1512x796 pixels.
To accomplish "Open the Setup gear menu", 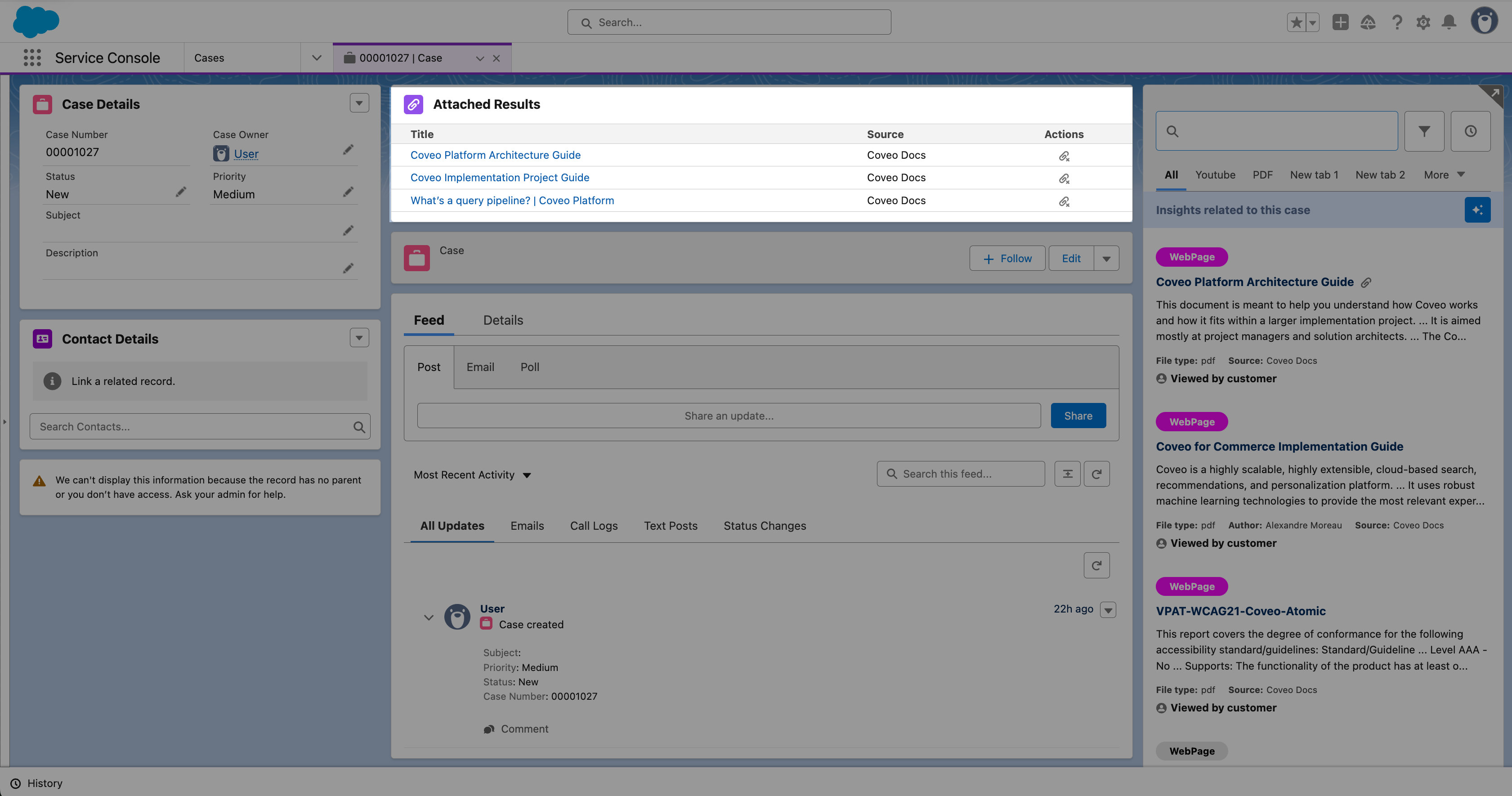I will coord(1423,22).
